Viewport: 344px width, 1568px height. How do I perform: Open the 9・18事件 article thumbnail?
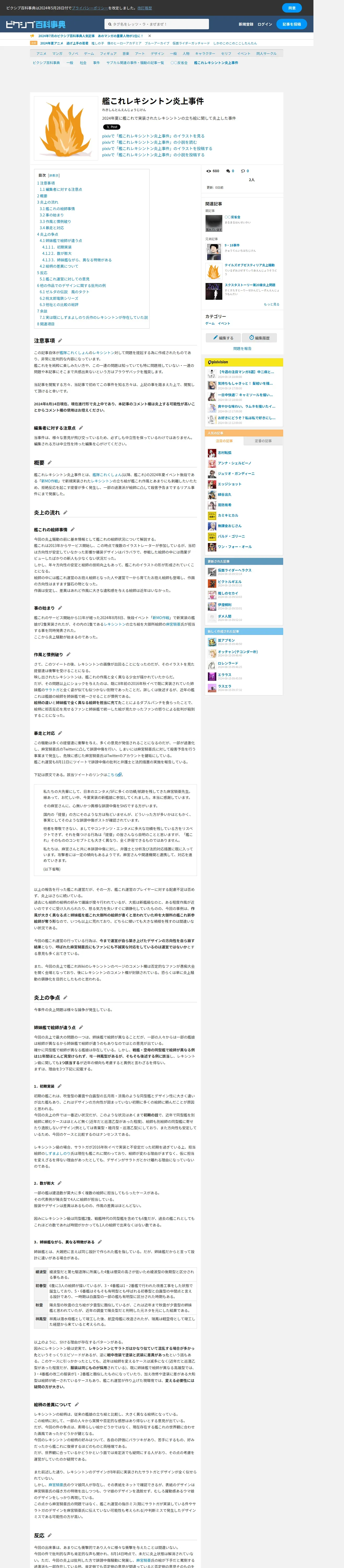click(214, 251)
